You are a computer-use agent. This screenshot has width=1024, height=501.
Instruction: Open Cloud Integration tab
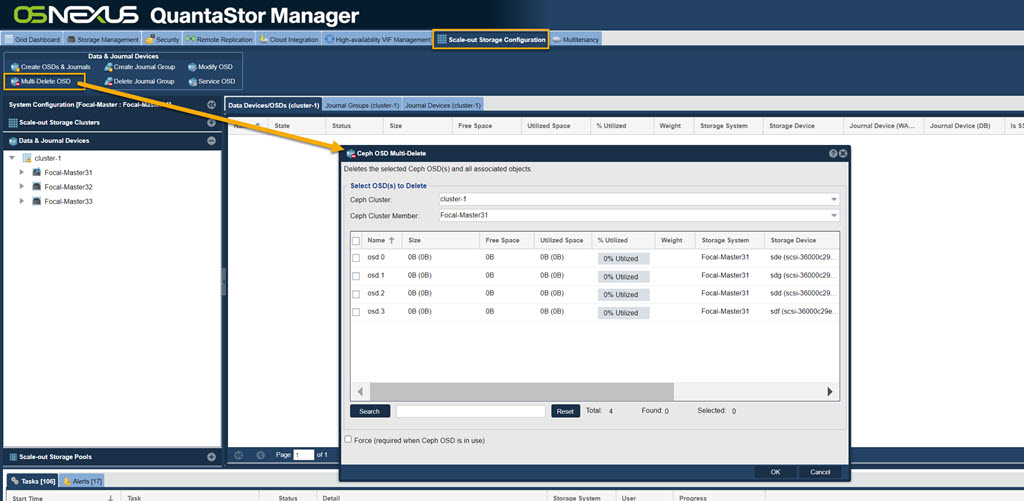tap(289, 39)
